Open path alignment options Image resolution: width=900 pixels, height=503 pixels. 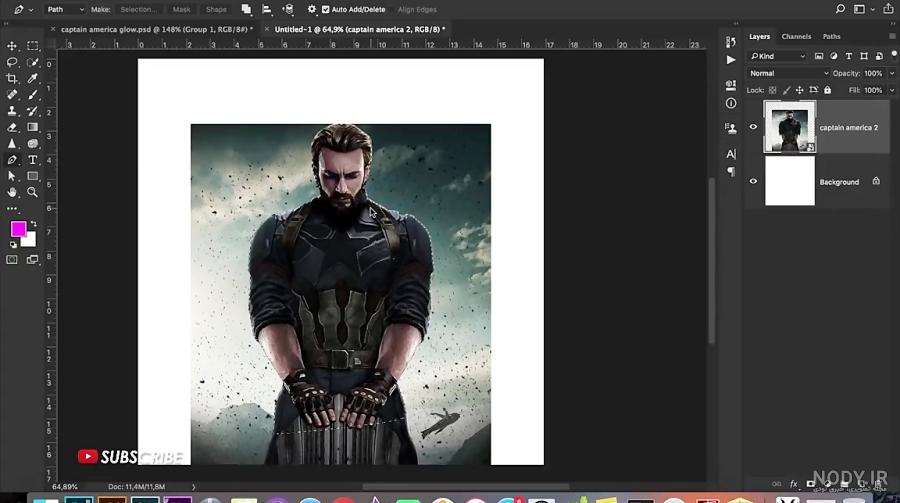pos(267,9)
